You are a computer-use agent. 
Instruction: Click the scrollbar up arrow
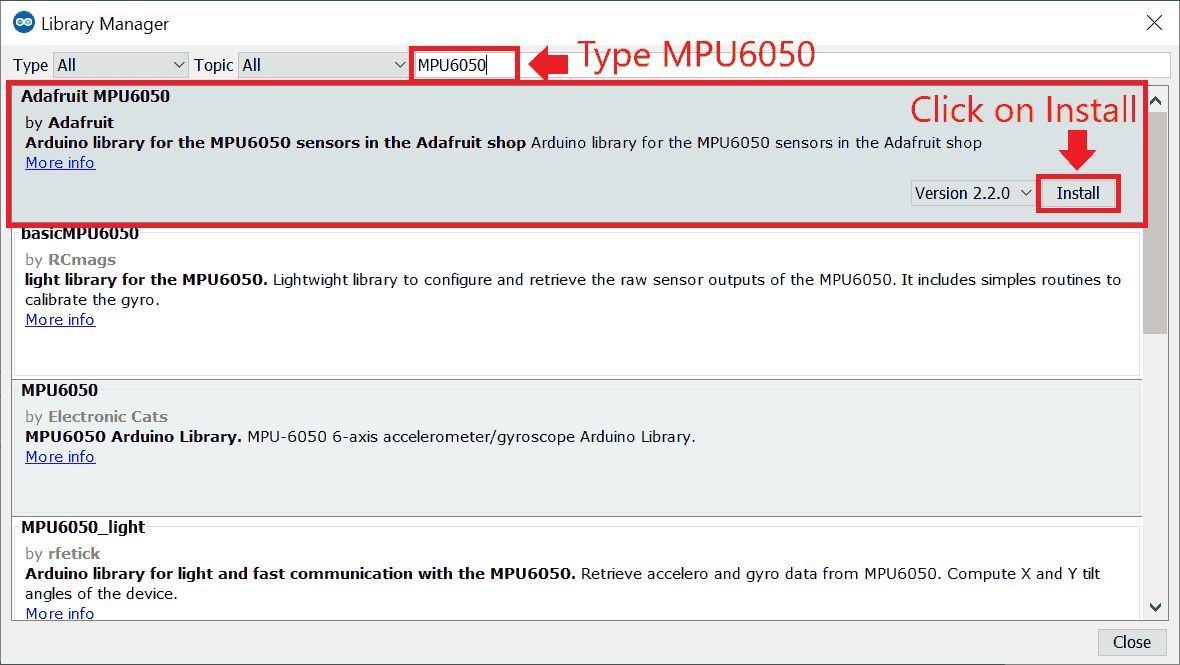(x=1156, y=100)
